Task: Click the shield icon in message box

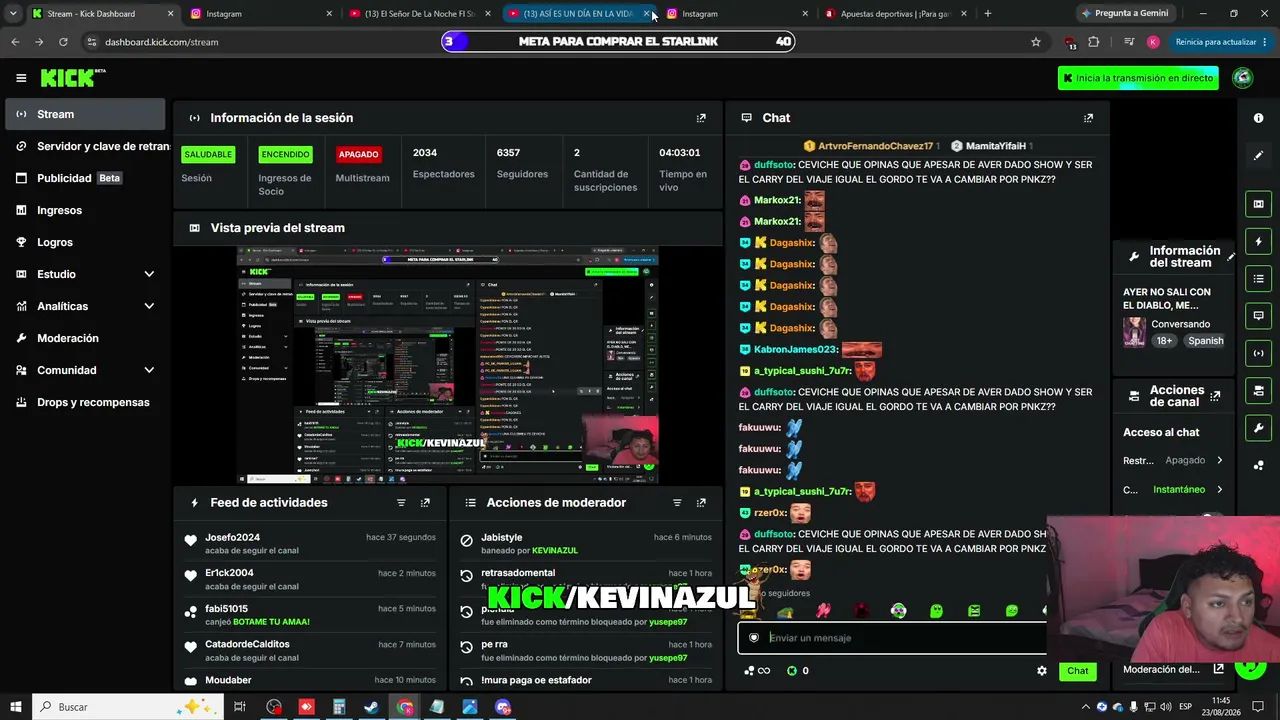Action: (754, 638)
